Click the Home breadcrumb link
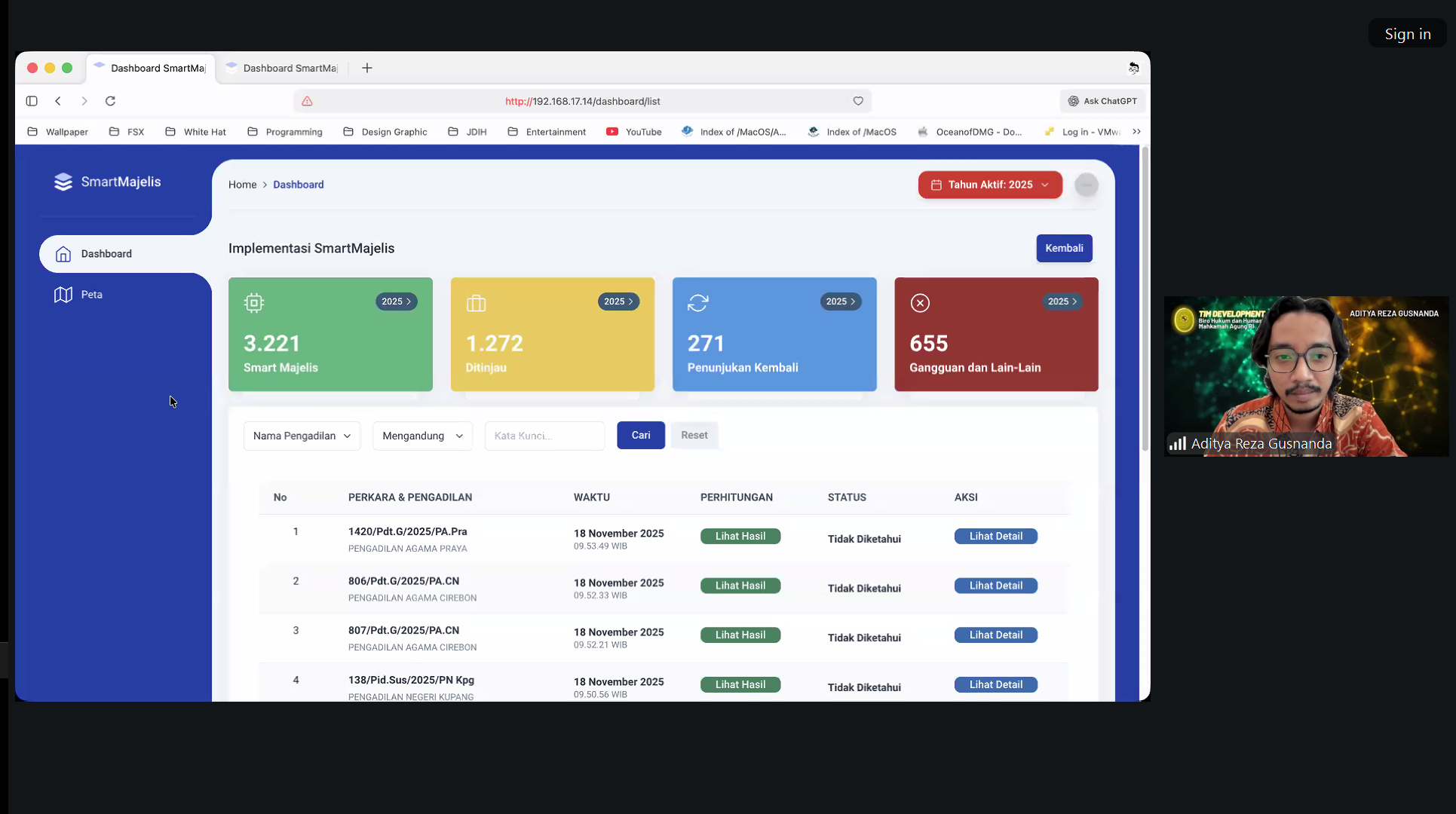The width and height of the screenshot is (1456, 814). pos(242,185)
